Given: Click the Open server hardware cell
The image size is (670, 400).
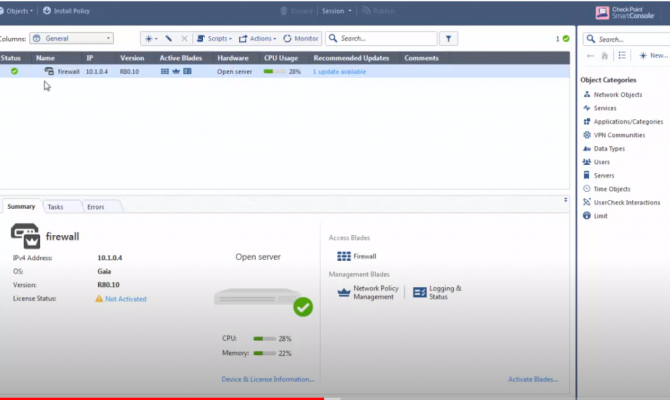Looking at the screenshot, I should [x=235, y=72].
